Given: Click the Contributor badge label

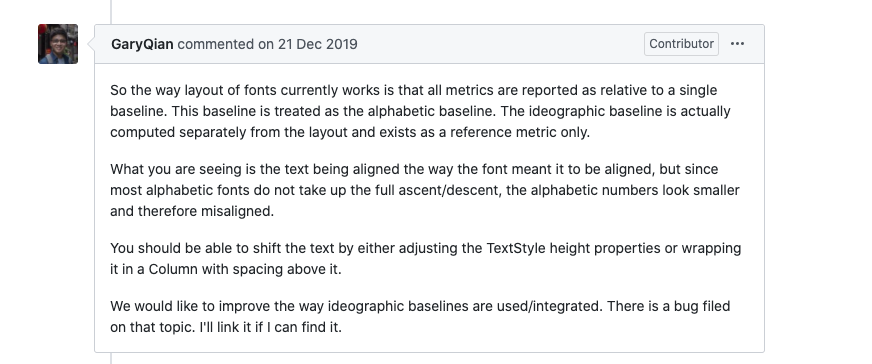Looking at the screenshot, I should click(x=681, y=44).
